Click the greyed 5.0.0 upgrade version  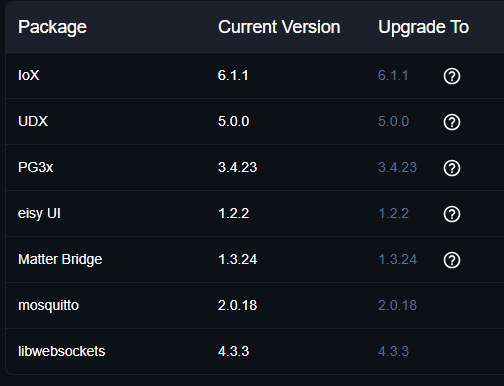393,121
